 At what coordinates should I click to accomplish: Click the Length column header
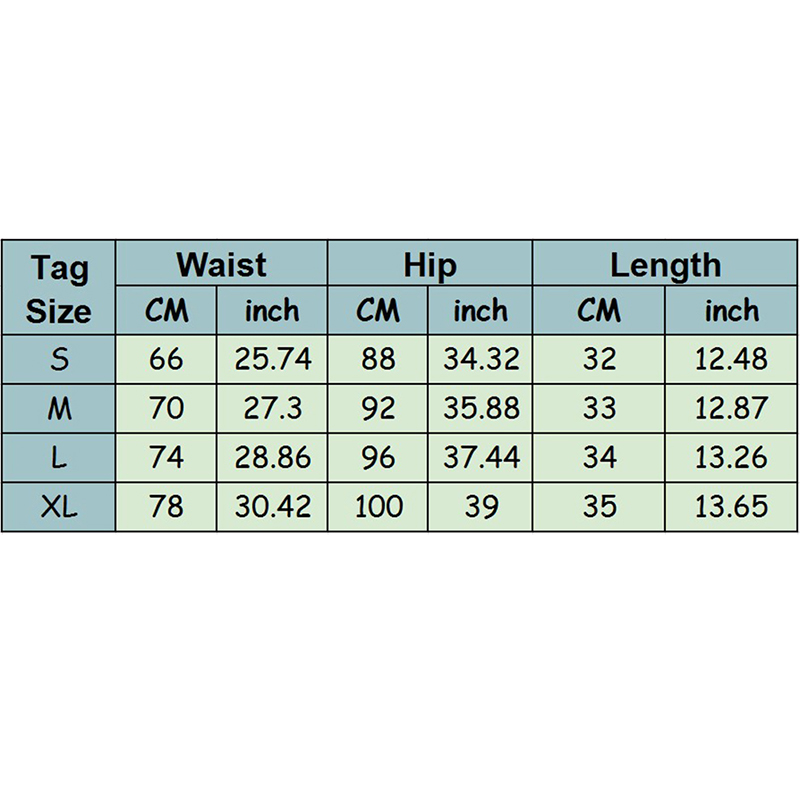pos(665,265)
